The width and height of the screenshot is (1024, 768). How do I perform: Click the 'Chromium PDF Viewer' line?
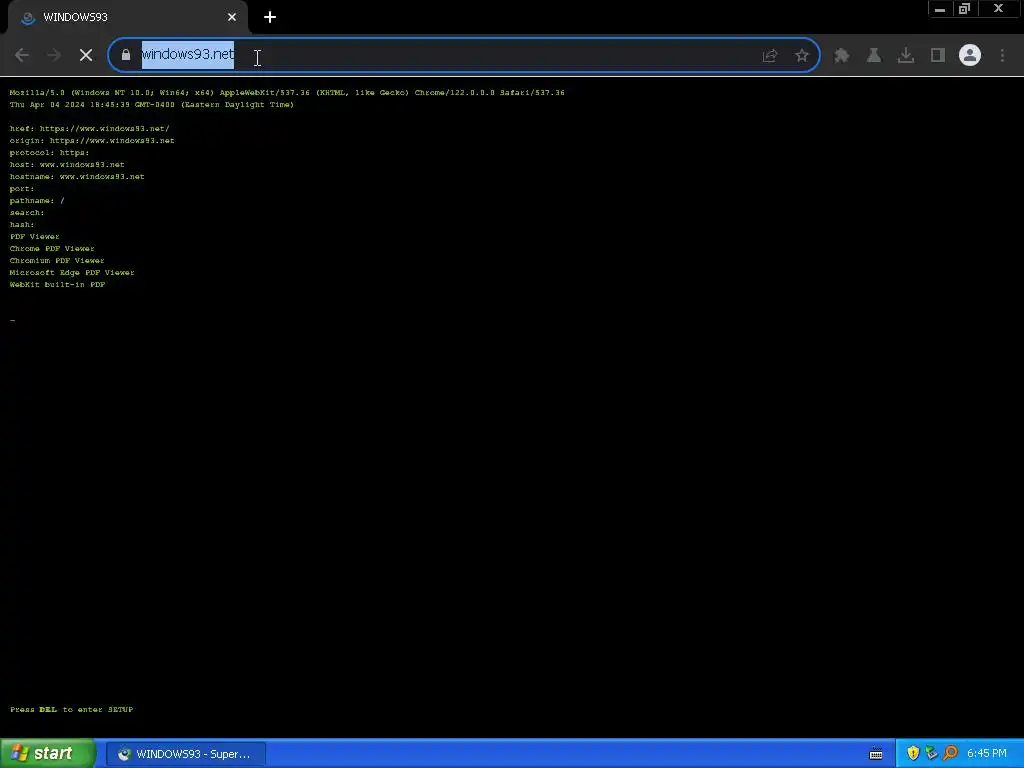(x=57, y=261)
